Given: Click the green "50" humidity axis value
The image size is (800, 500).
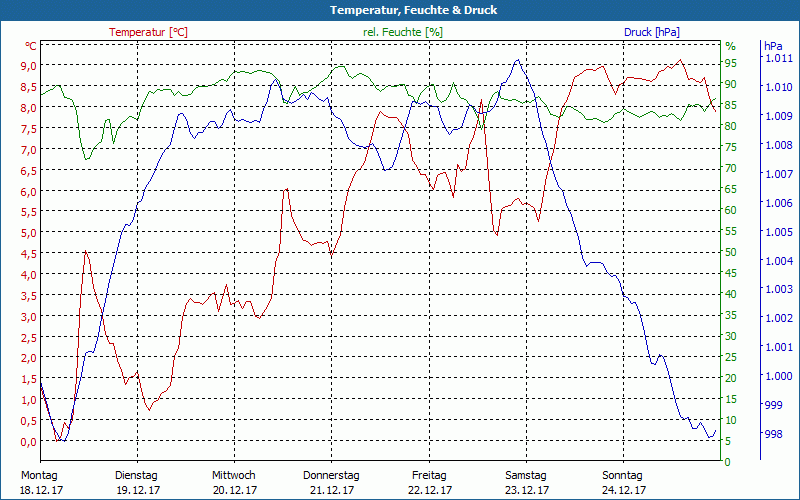Looking at the screenshot, I should pyautogui.click(x=731, y=252).
